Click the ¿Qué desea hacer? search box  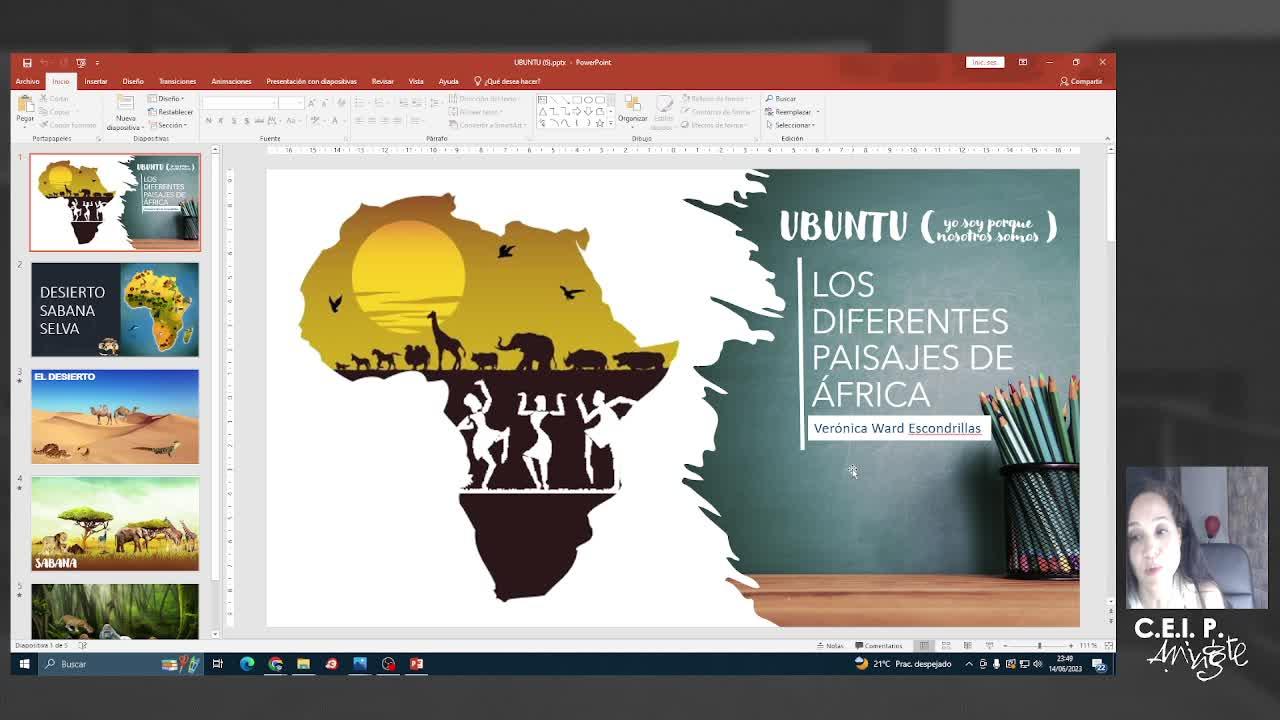507,81
